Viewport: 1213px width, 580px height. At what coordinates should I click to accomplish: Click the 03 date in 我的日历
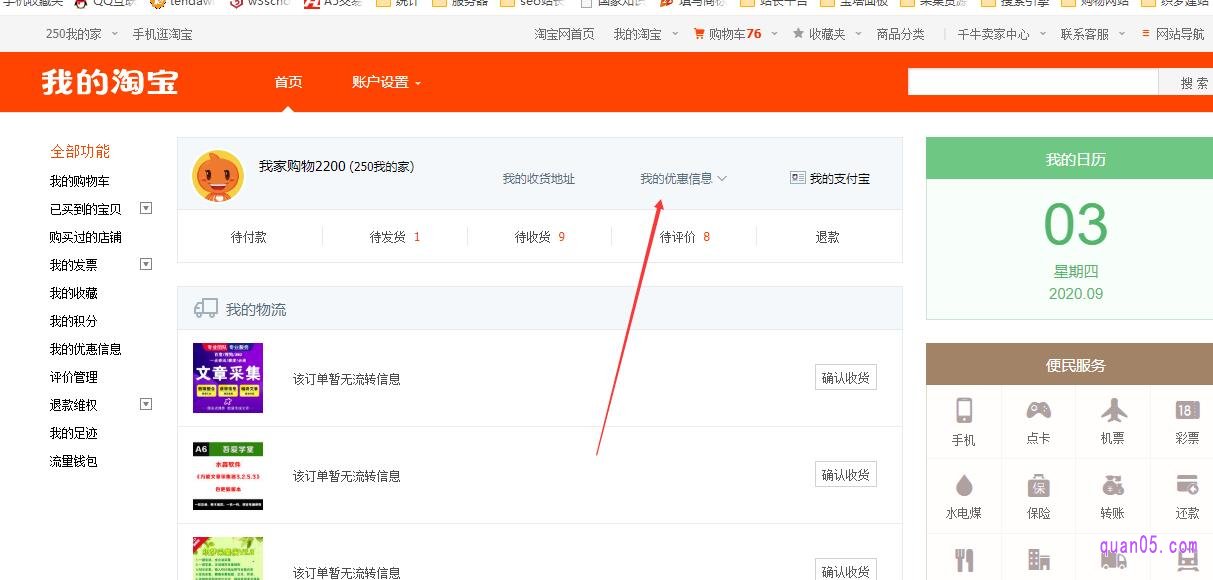1076,224
